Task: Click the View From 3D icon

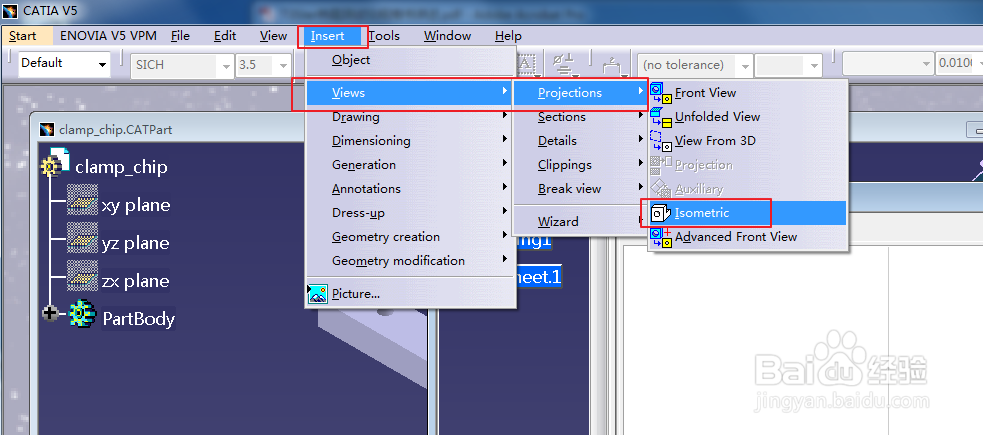Action: click(x=661, y=141)
